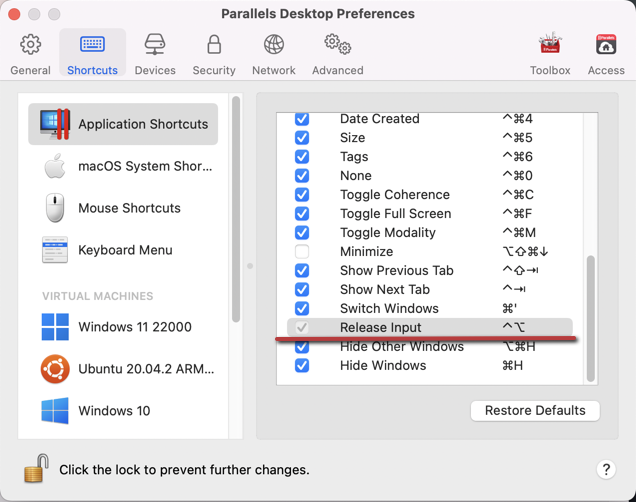Viewport: 636px width, 502px height.
Task: Select Application Shortcuts in the sidebar
Action: click(123, 124)
